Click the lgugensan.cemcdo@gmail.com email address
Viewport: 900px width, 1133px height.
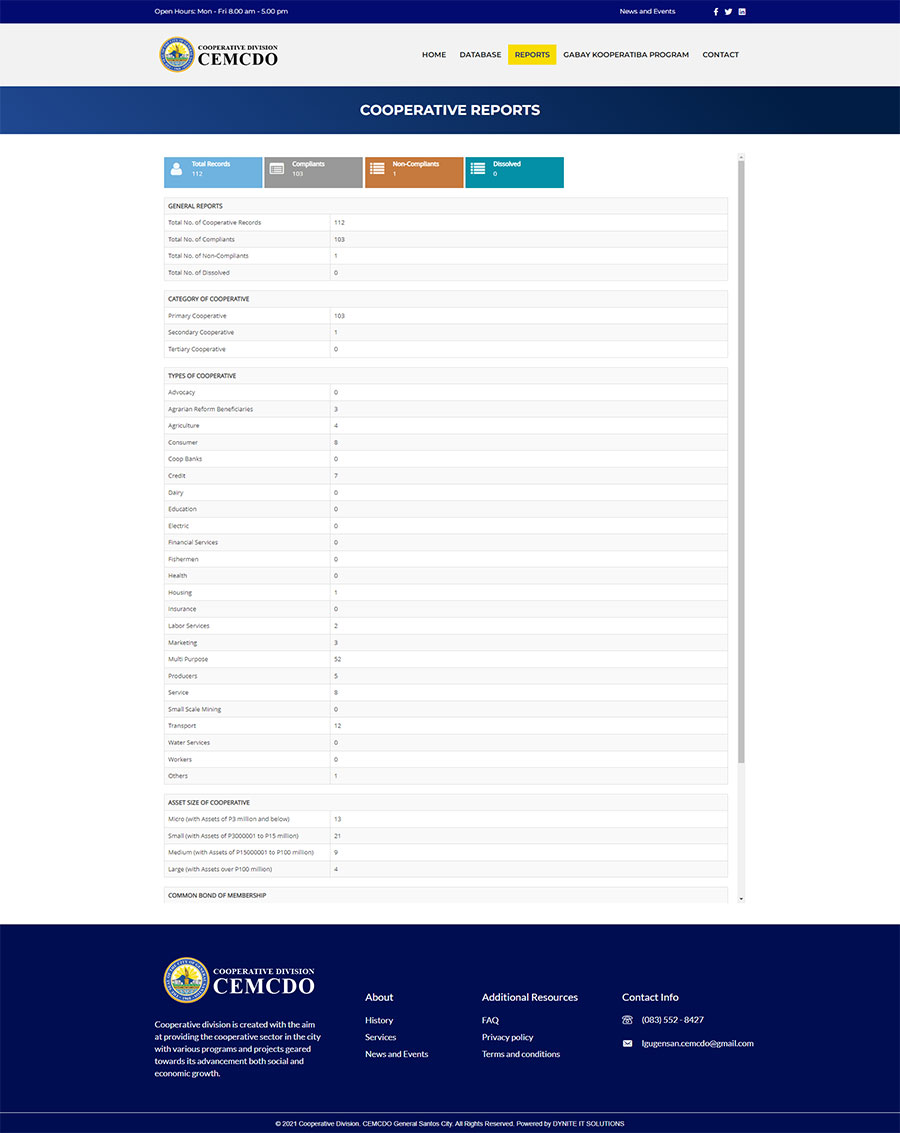tap(698, 1043)
